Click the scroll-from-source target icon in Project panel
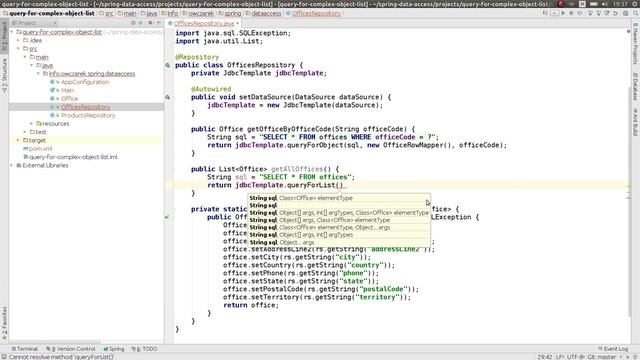Viewport: 640px width, 360px height. 133,23
